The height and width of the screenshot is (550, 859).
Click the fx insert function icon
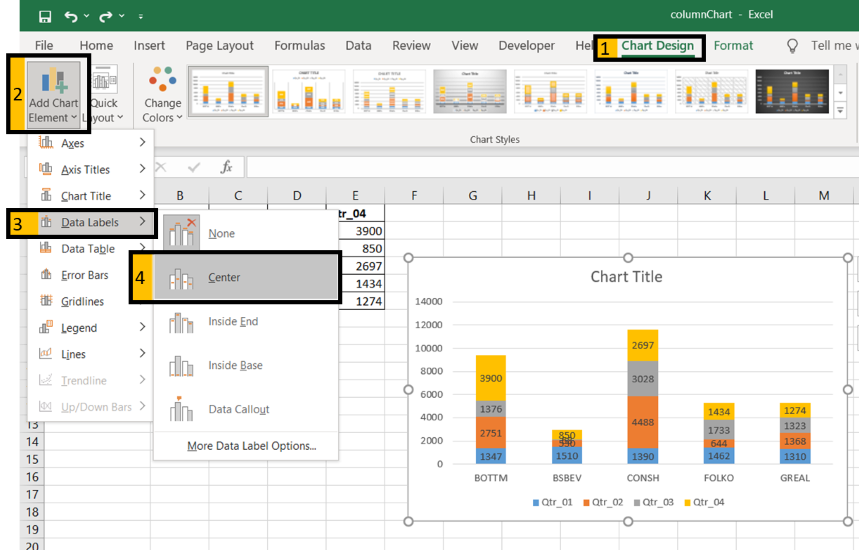click(x=227, y=167)
